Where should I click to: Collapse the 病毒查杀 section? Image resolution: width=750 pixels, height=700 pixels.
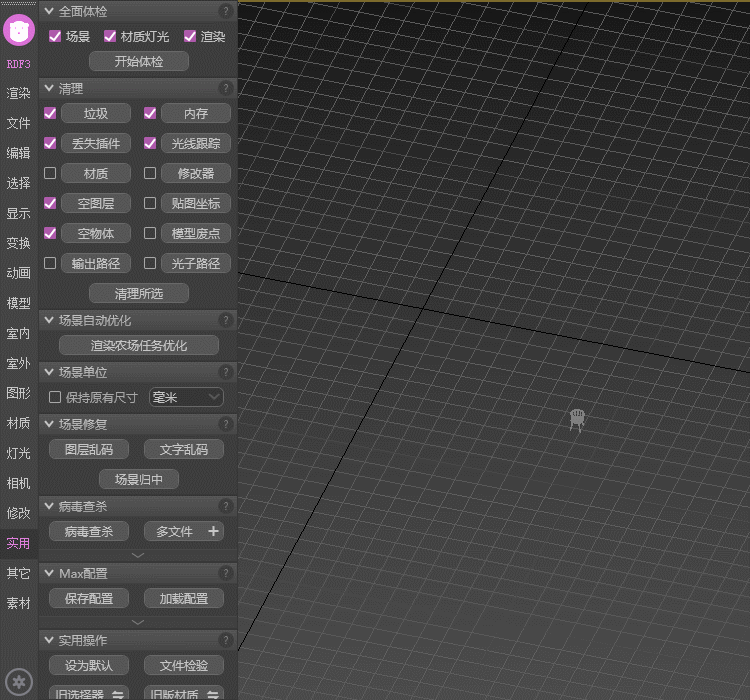tap(49, 506)
